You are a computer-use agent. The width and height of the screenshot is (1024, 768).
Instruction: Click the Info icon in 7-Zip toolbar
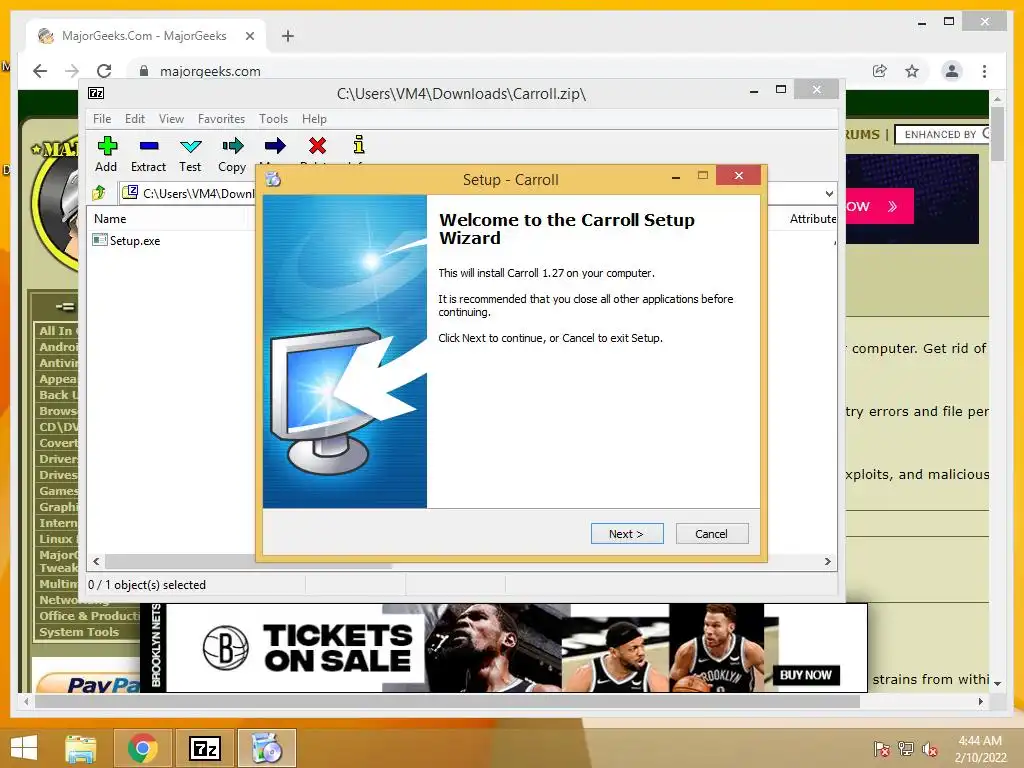[359, 144]
